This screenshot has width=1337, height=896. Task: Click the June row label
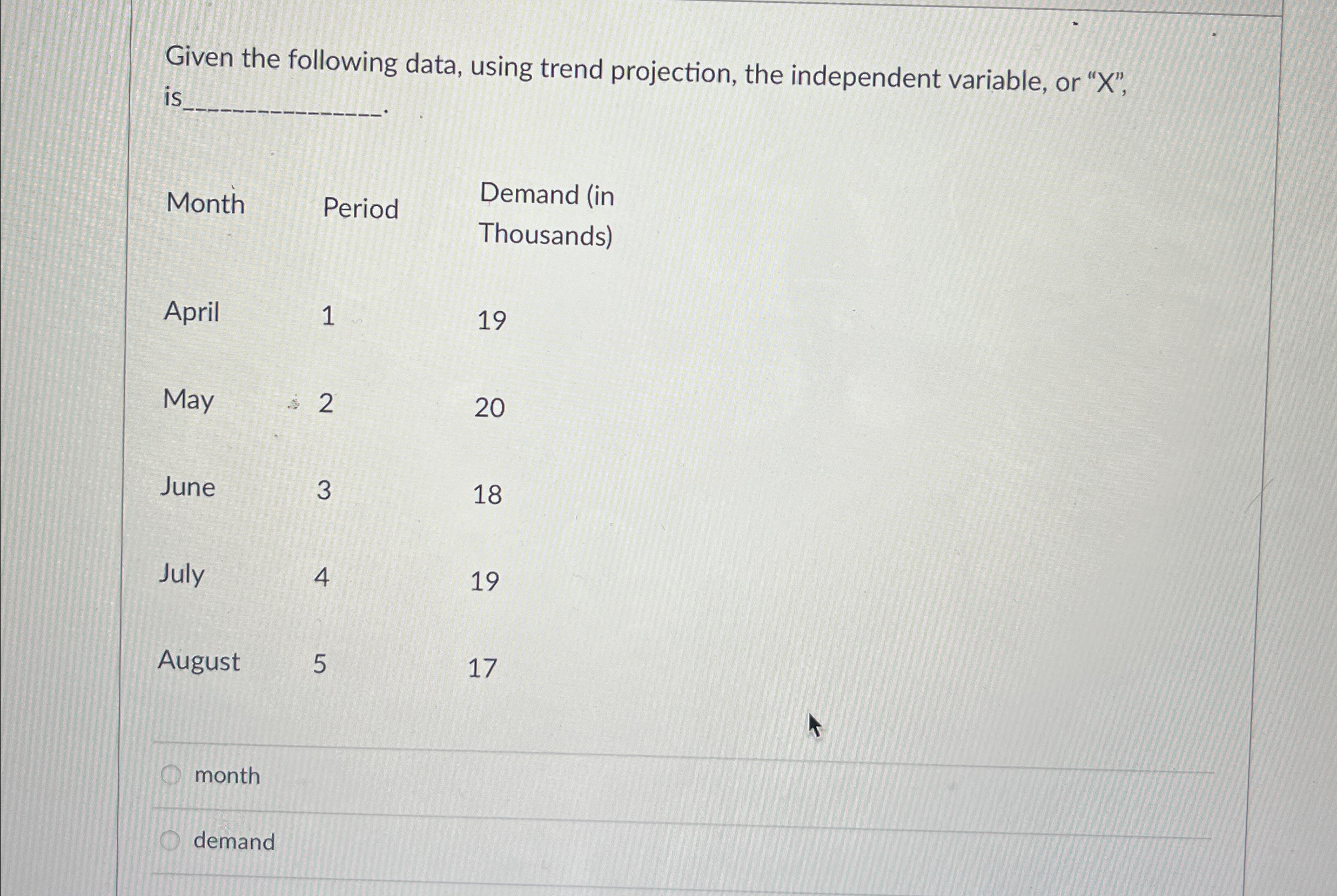point(187,488)
